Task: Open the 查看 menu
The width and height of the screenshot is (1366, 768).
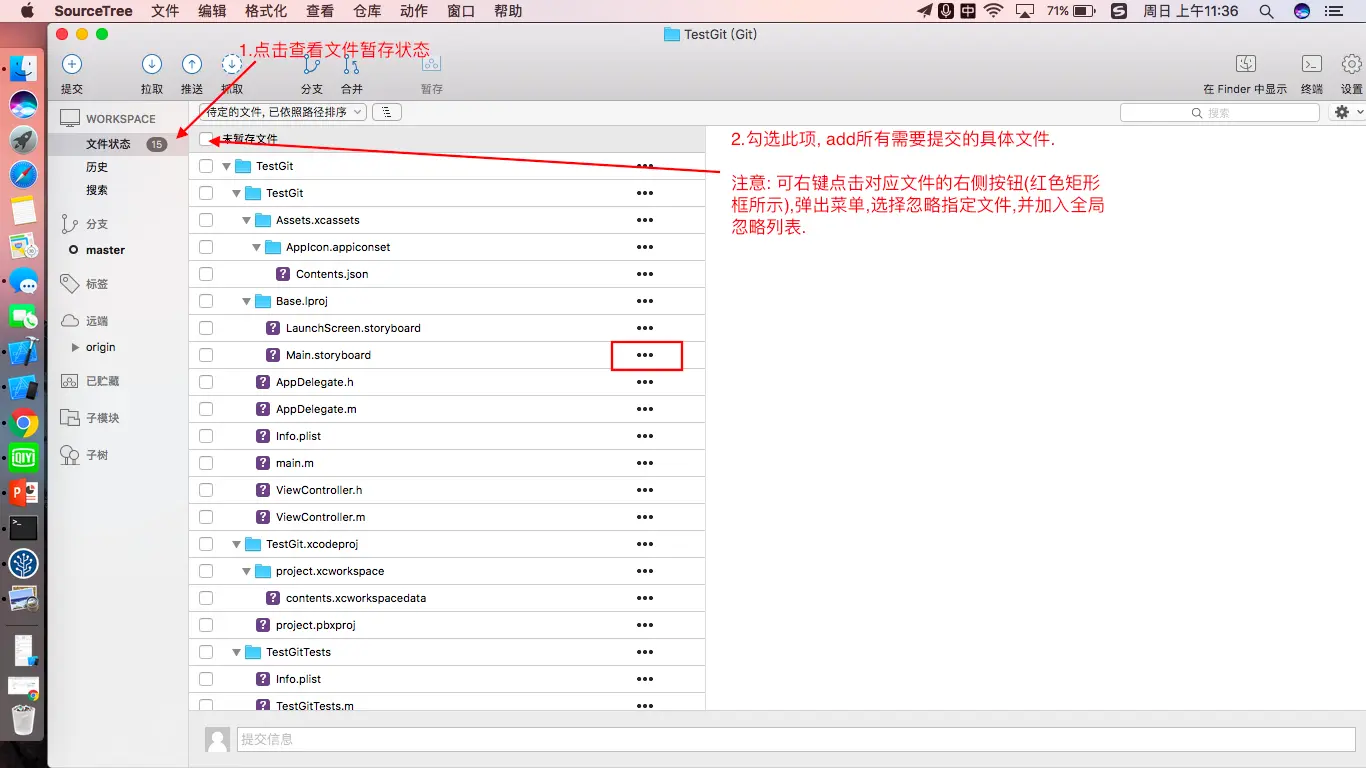Action: pos(320,11)
